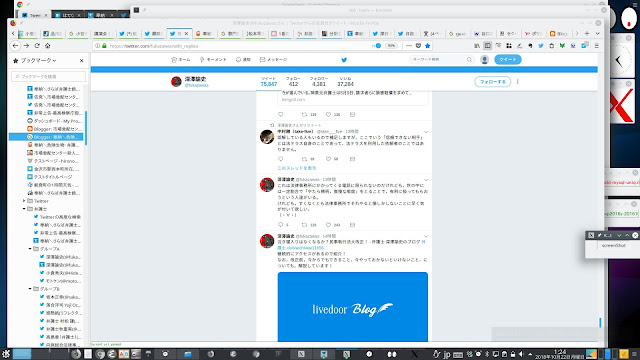Toggle bookmark star for this page
640x360 pixels.
(427, 46)
